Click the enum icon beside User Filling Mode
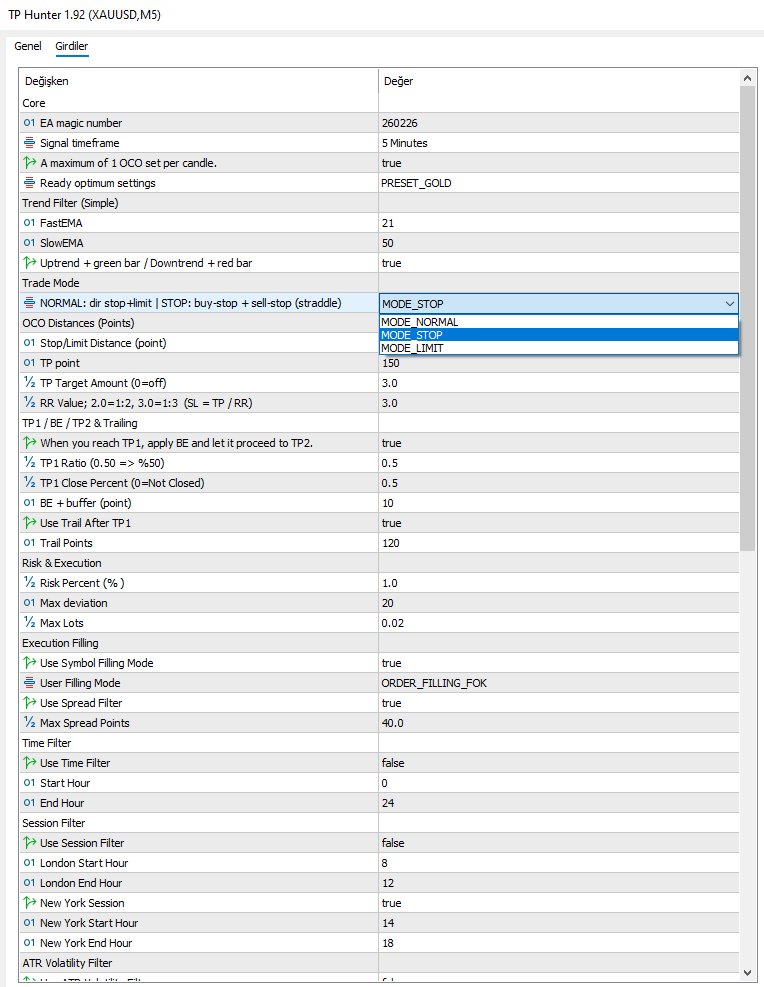 point(30,683)
